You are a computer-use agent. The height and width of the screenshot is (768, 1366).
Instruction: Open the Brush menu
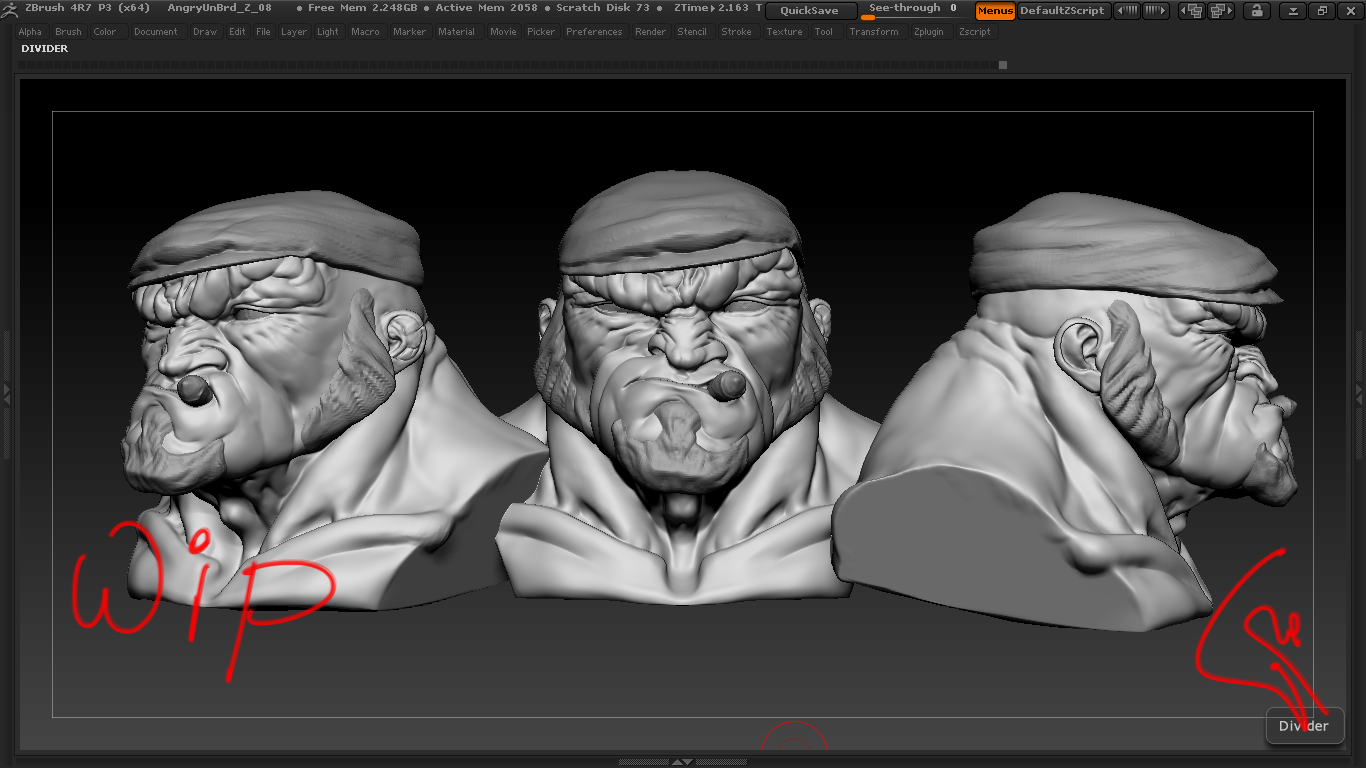[x=68, y=32]
